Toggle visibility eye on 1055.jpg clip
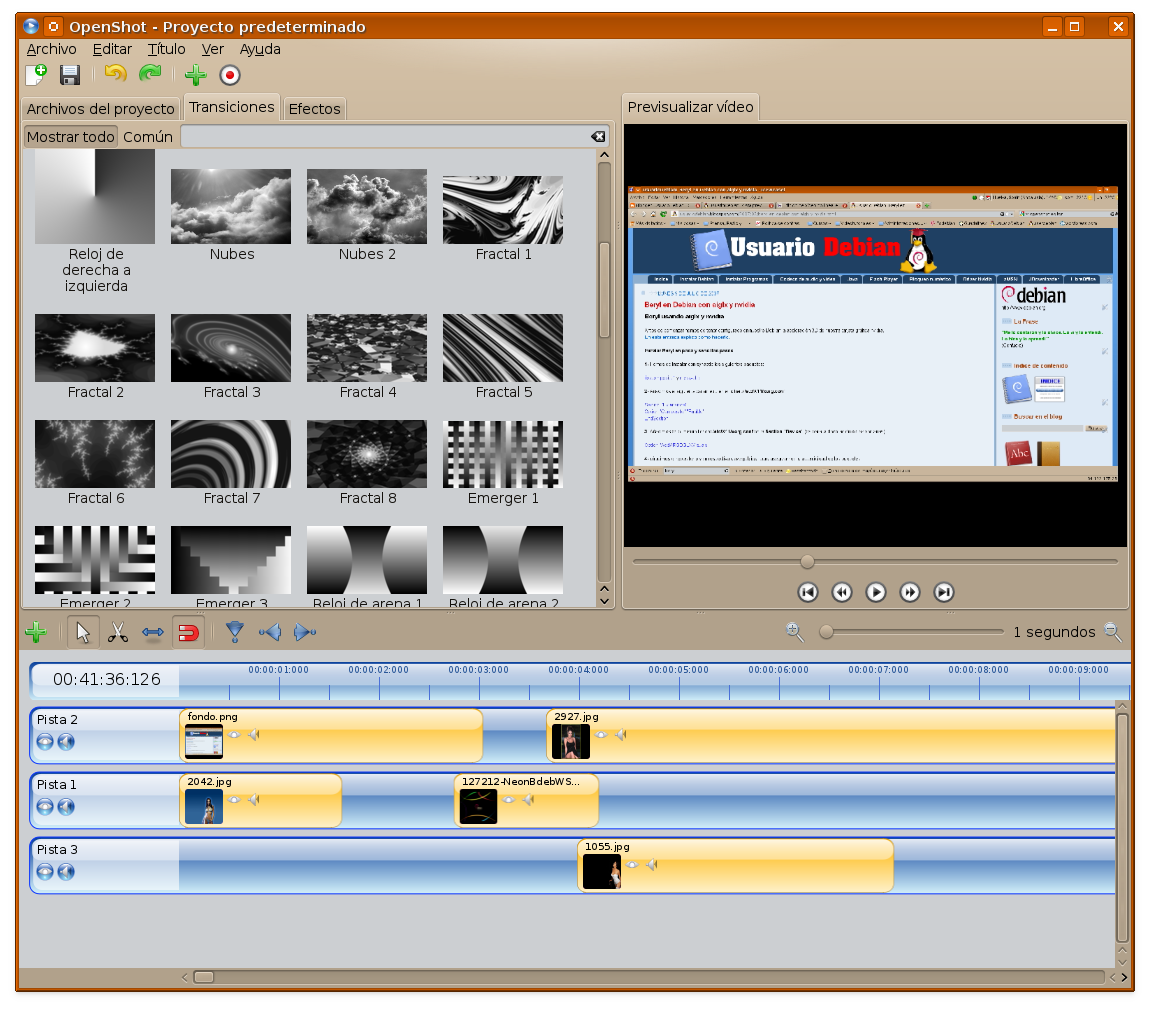Viewport: 1150px width, 1010px height. pos(632,865)
